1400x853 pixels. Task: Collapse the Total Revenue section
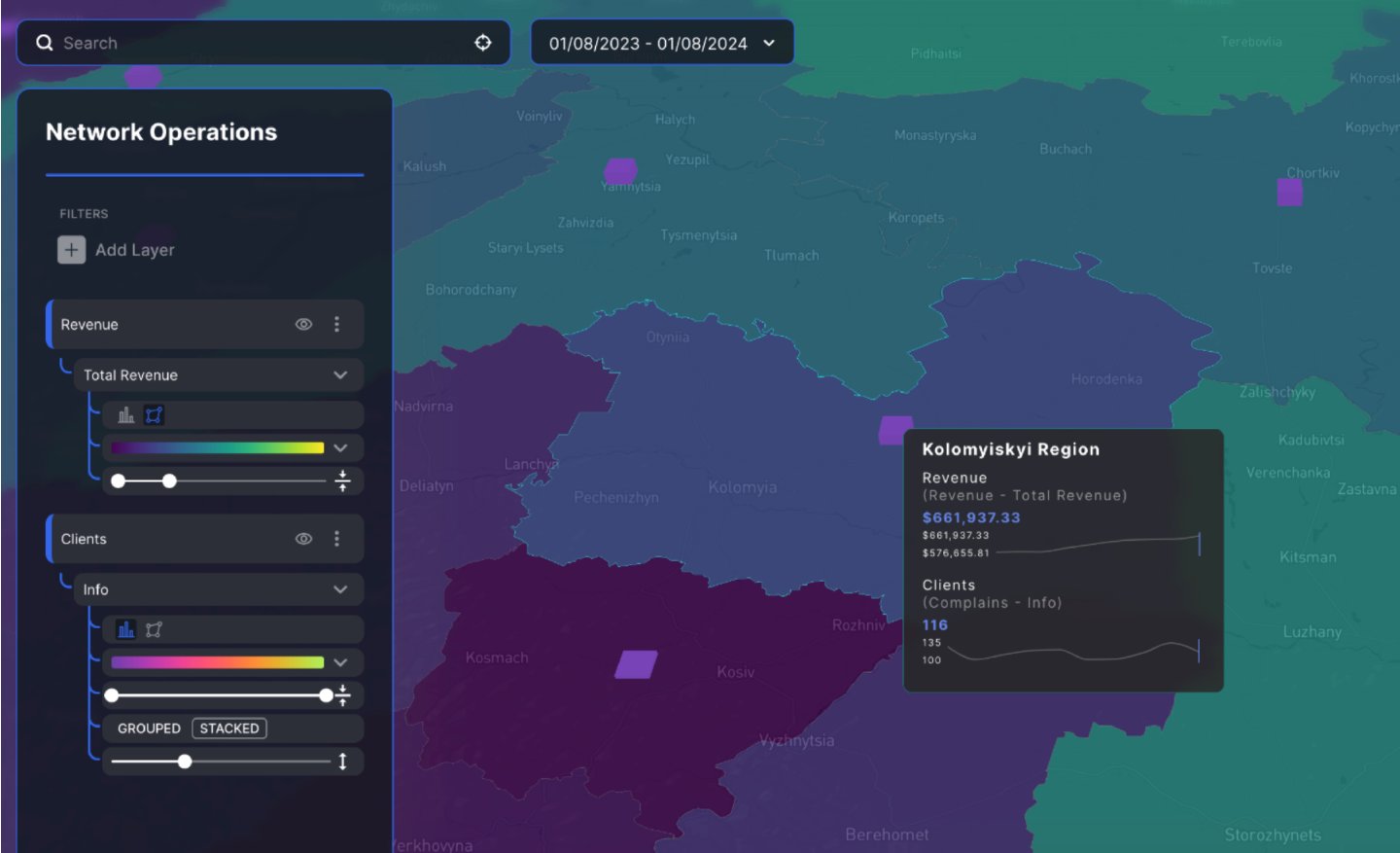click(x=340, y=374)
